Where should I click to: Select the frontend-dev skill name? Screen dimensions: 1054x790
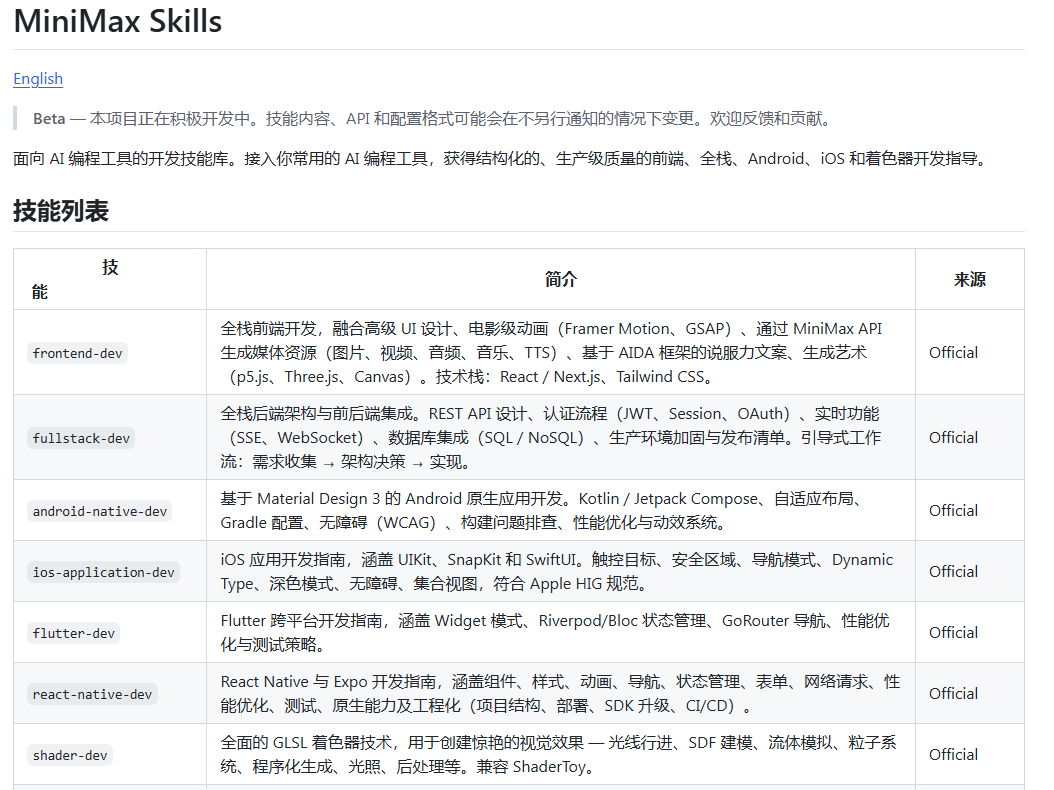pyautogui.click(x=79, y=353)
